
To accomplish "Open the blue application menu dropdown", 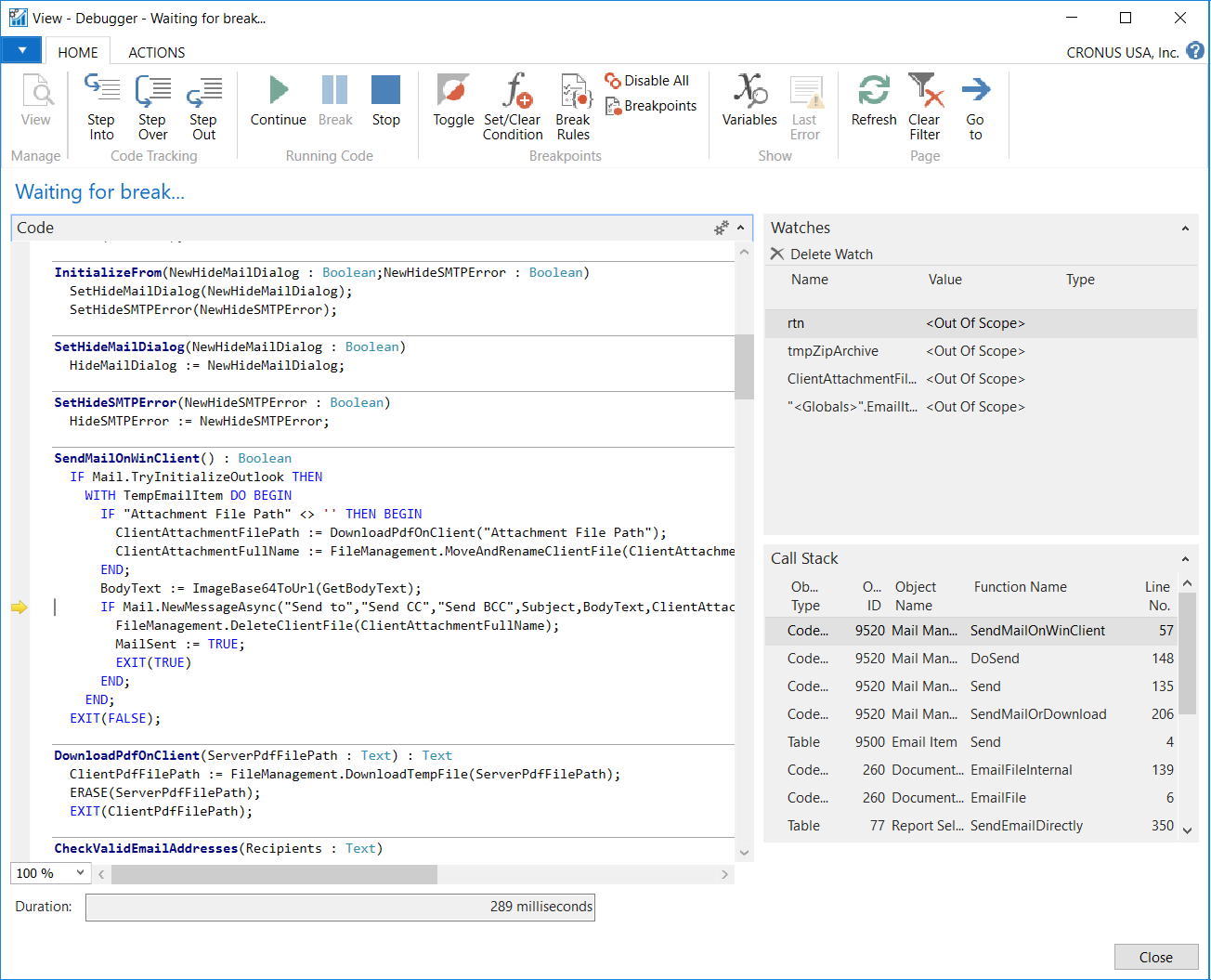I will click(22, 51).
